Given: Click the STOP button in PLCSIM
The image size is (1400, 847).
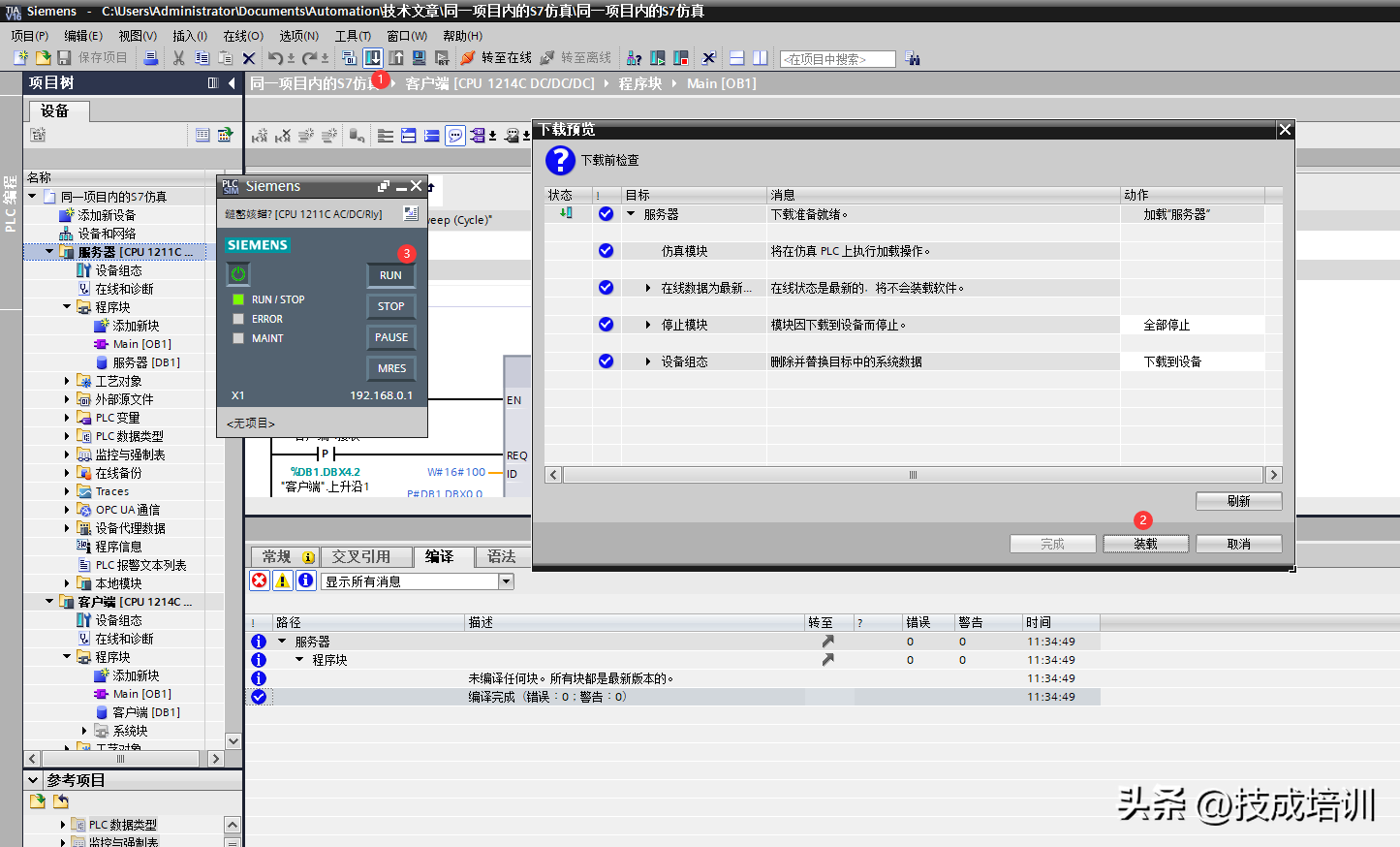Looking at the screenshot, I should (390, 306).
